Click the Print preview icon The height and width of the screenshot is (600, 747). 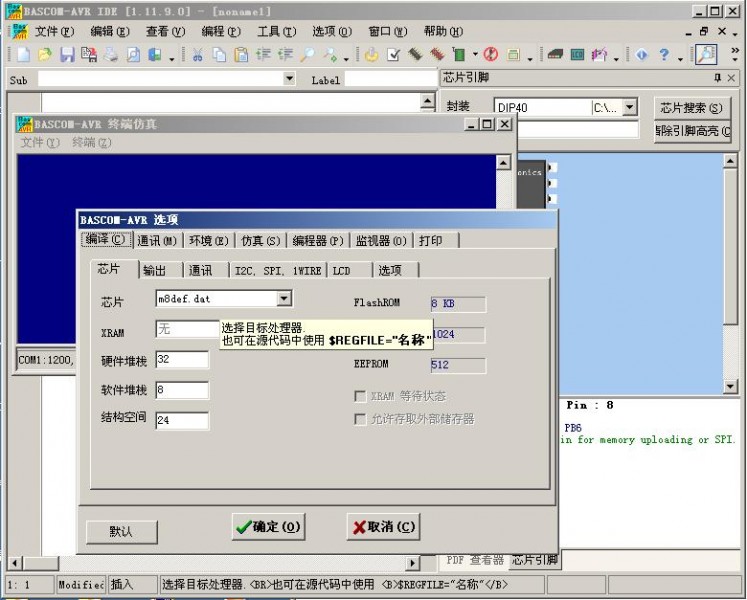(133, 54)
